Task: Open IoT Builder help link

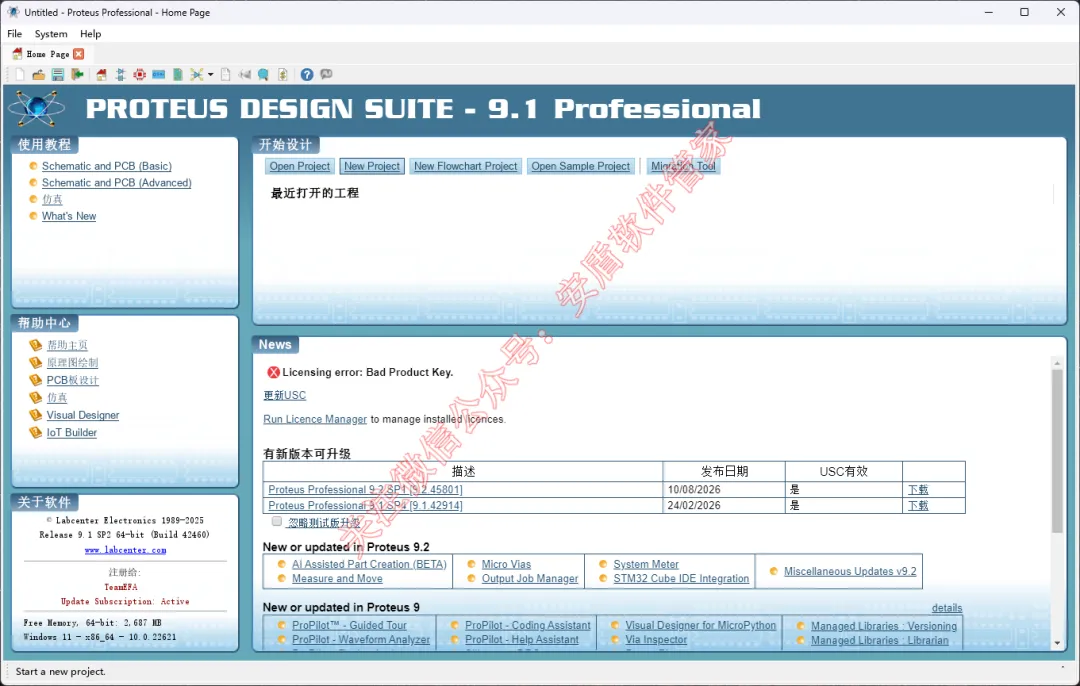Action: pos(72,433)
